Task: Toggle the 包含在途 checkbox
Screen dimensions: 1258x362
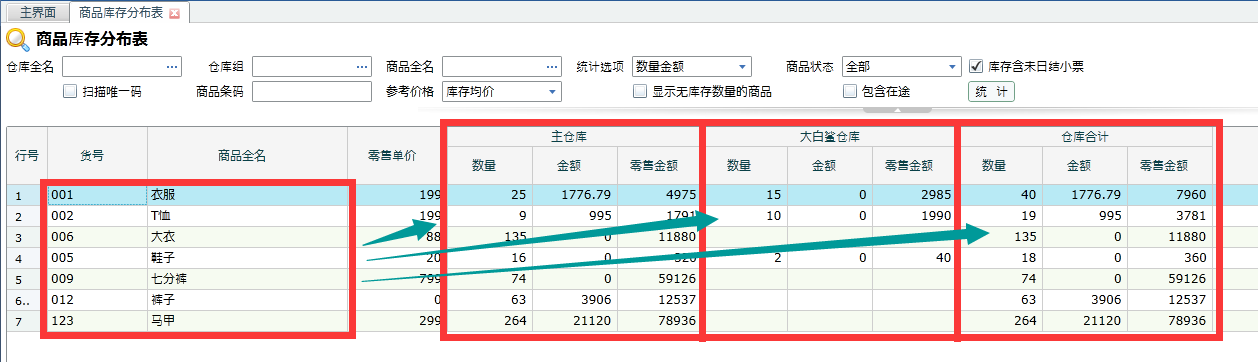Action: click(850, 91)
